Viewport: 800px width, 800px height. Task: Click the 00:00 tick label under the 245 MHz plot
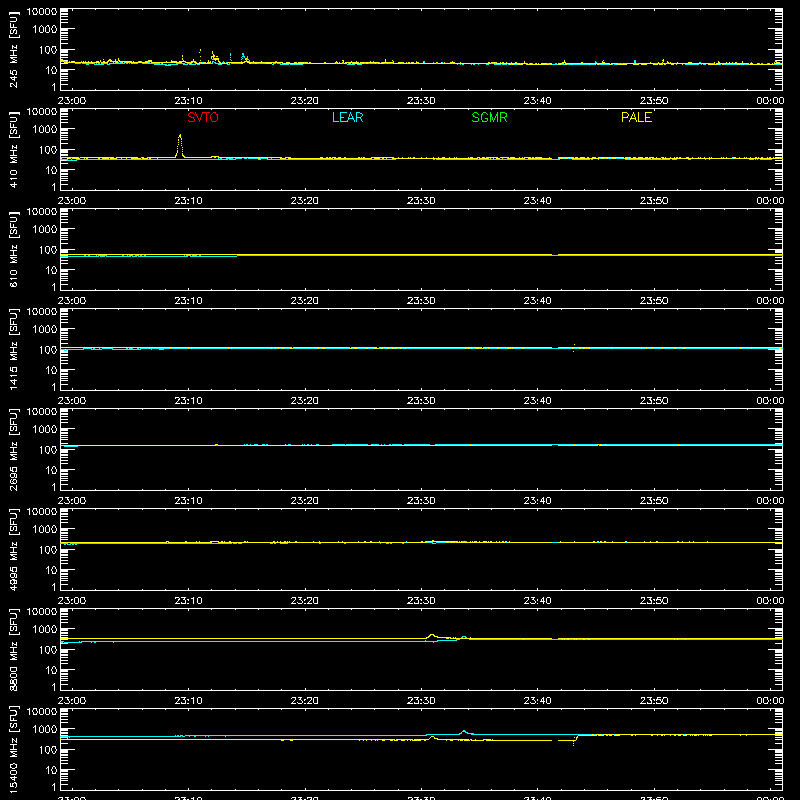[770, 101]
